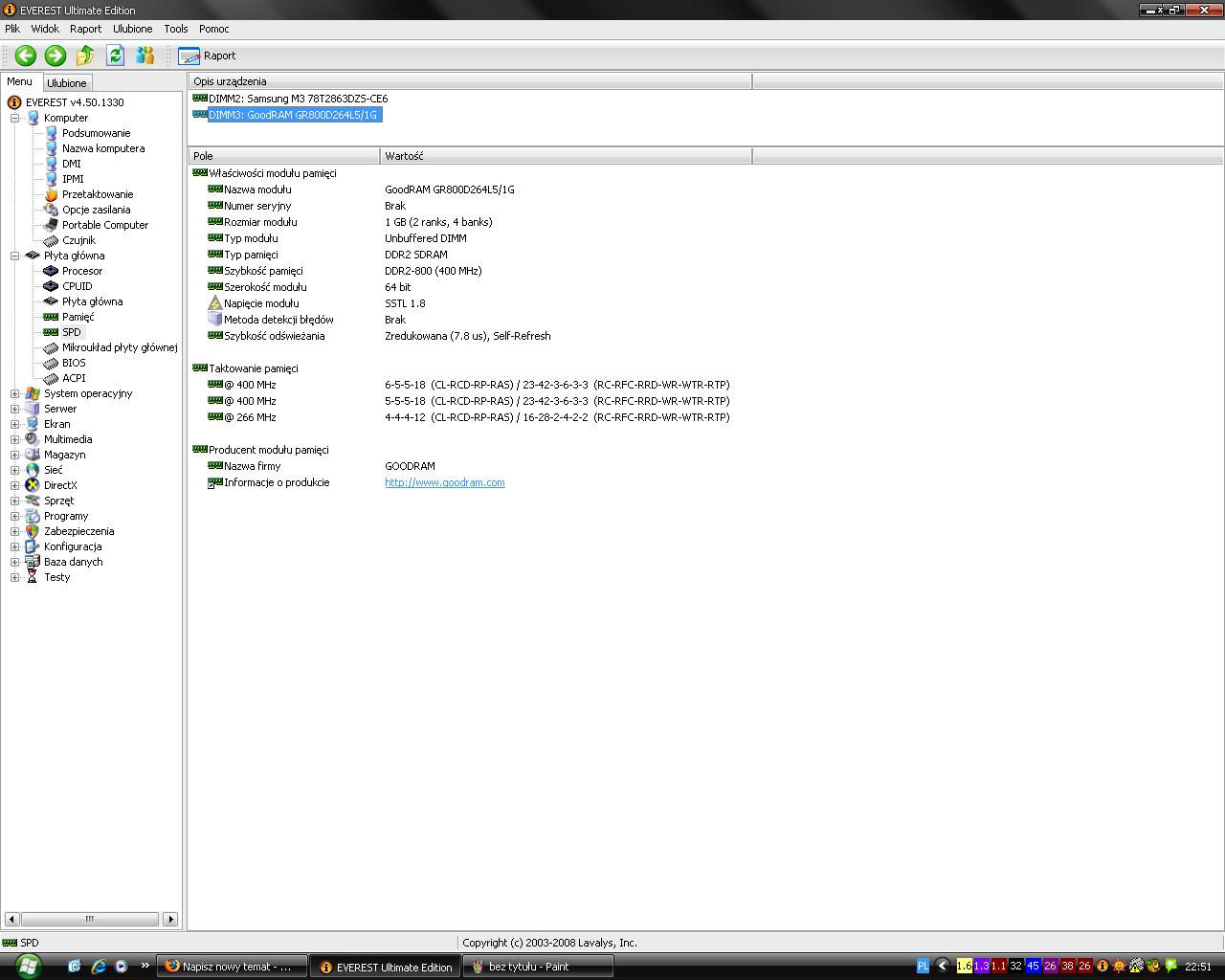The image size is (1225, 980).
Task: Click the Pole column header
Action: (284, 156)
